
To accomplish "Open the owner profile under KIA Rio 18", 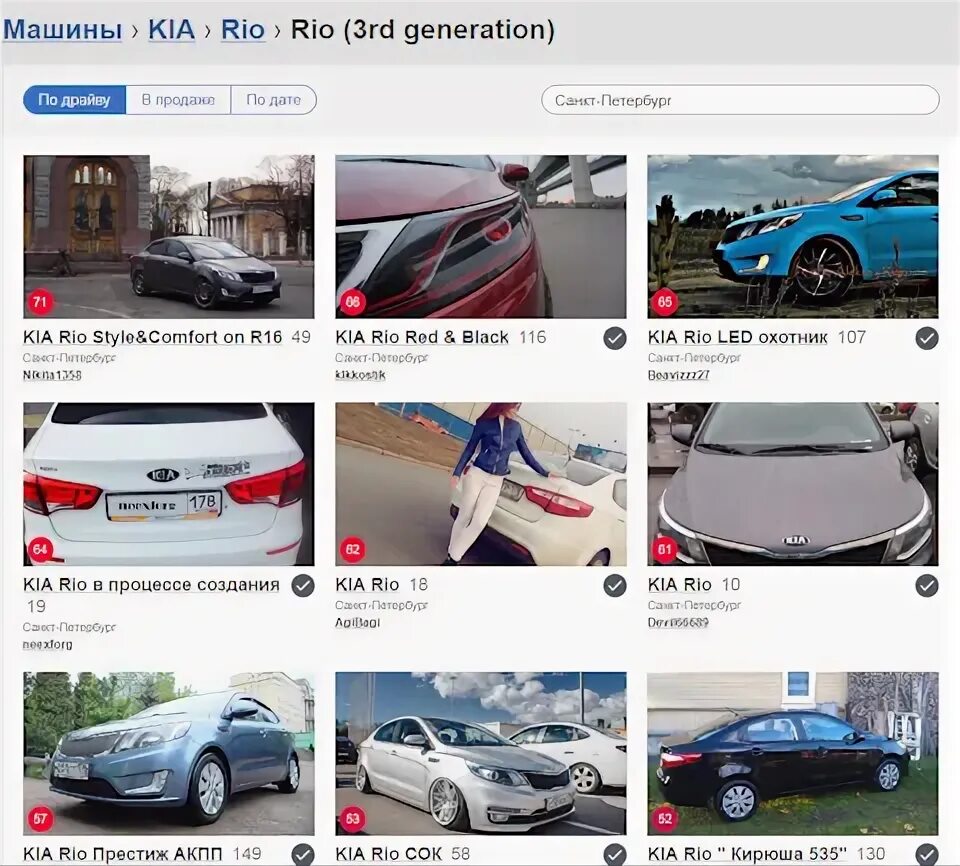I will point(358,622).
